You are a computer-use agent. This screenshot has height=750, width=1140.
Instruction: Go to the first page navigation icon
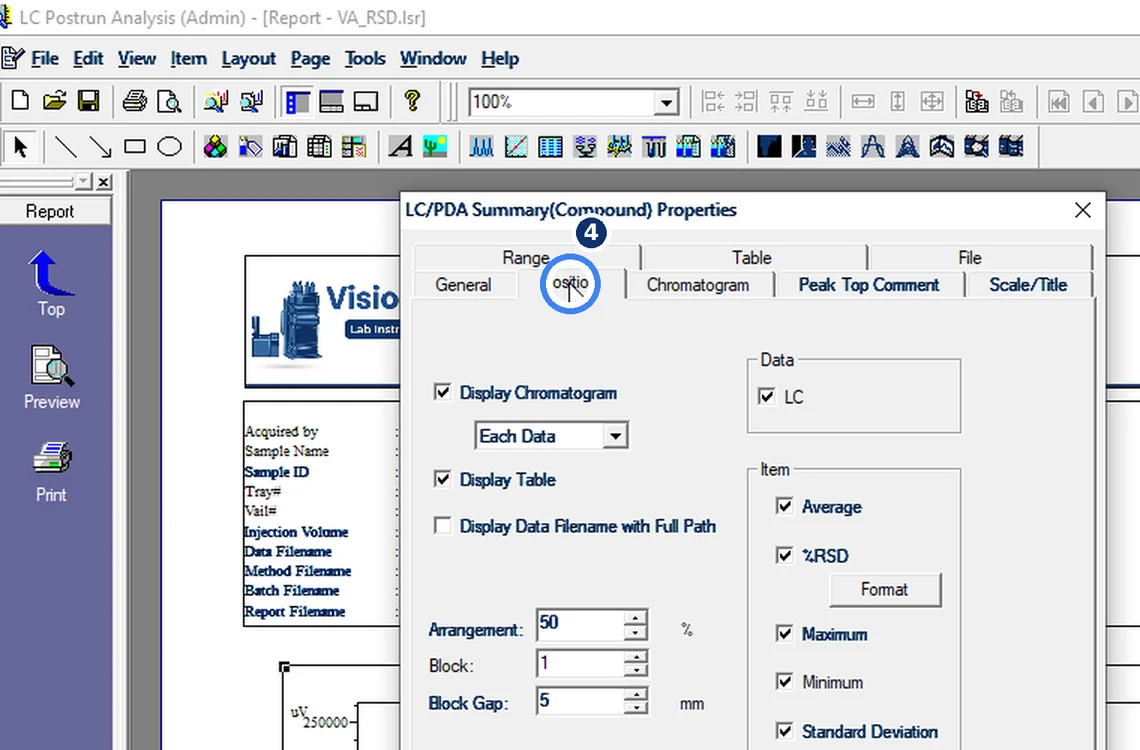pos(1059,102)
